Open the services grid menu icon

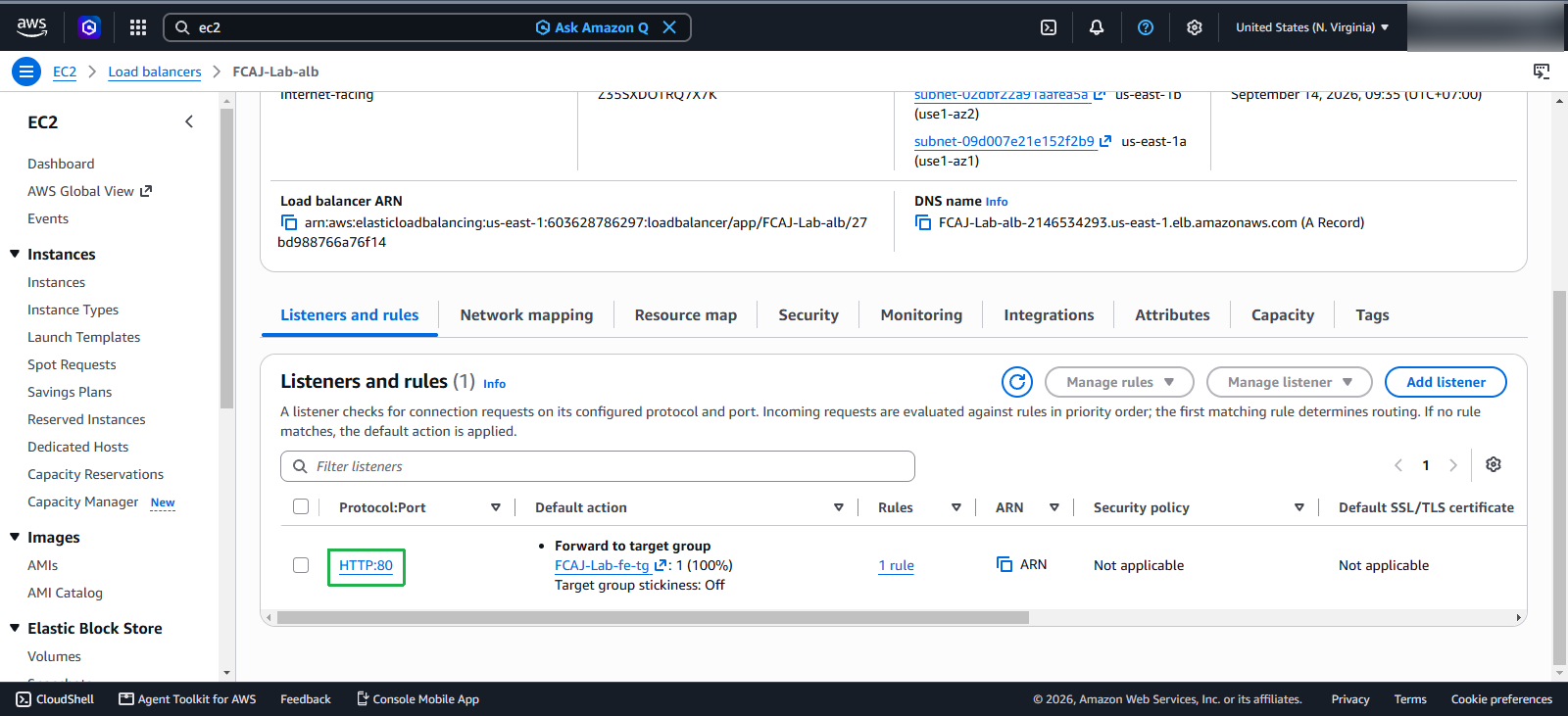(138, 27)
